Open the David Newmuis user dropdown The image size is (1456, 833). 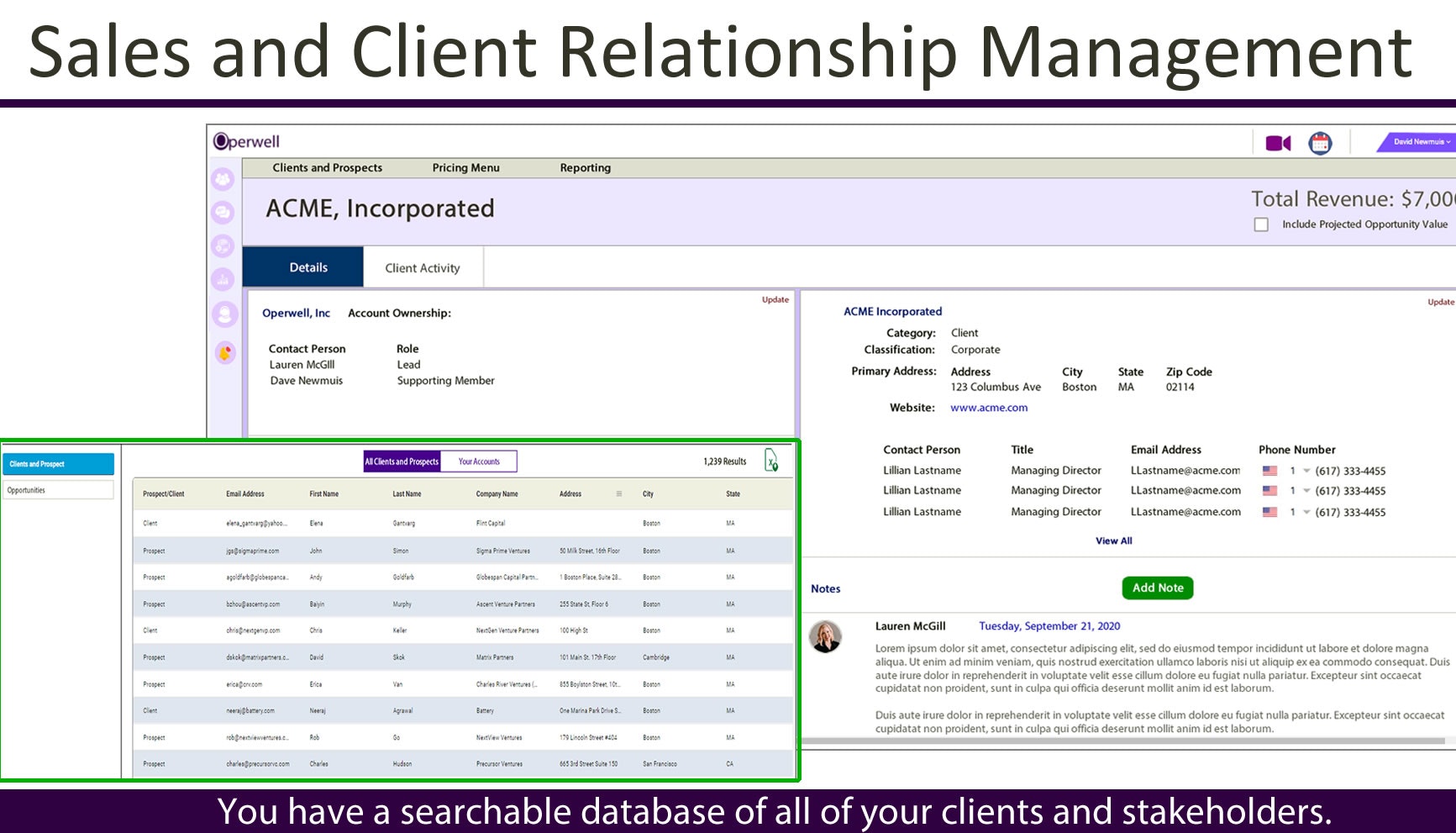point(1418,142)
